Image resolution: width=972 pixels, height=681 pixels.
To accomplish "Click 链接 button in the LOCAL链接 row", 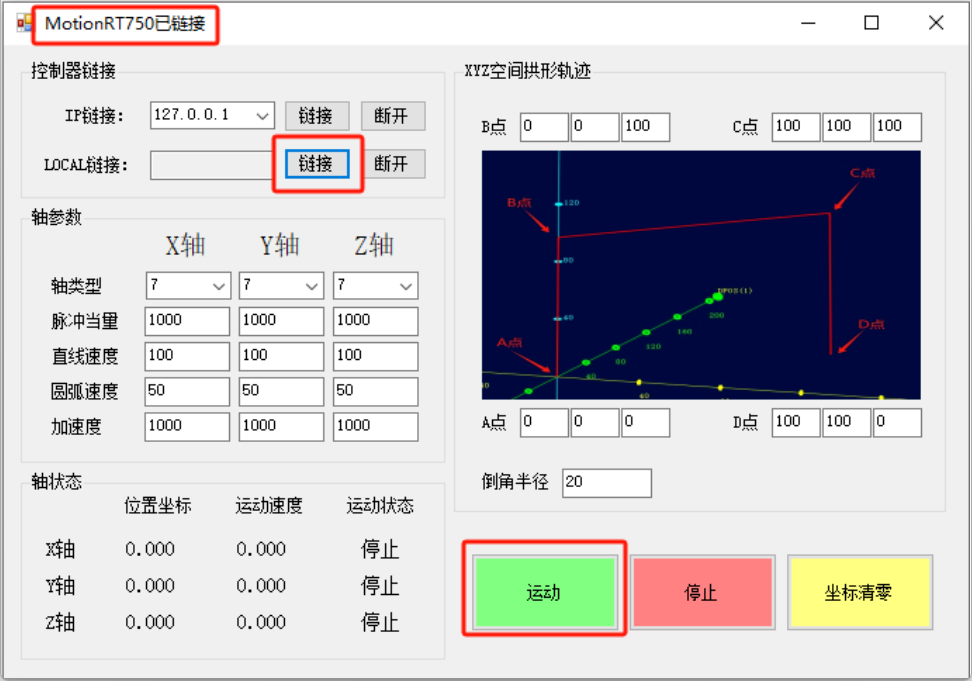I will pyautogui.click(x=317, y=164).
